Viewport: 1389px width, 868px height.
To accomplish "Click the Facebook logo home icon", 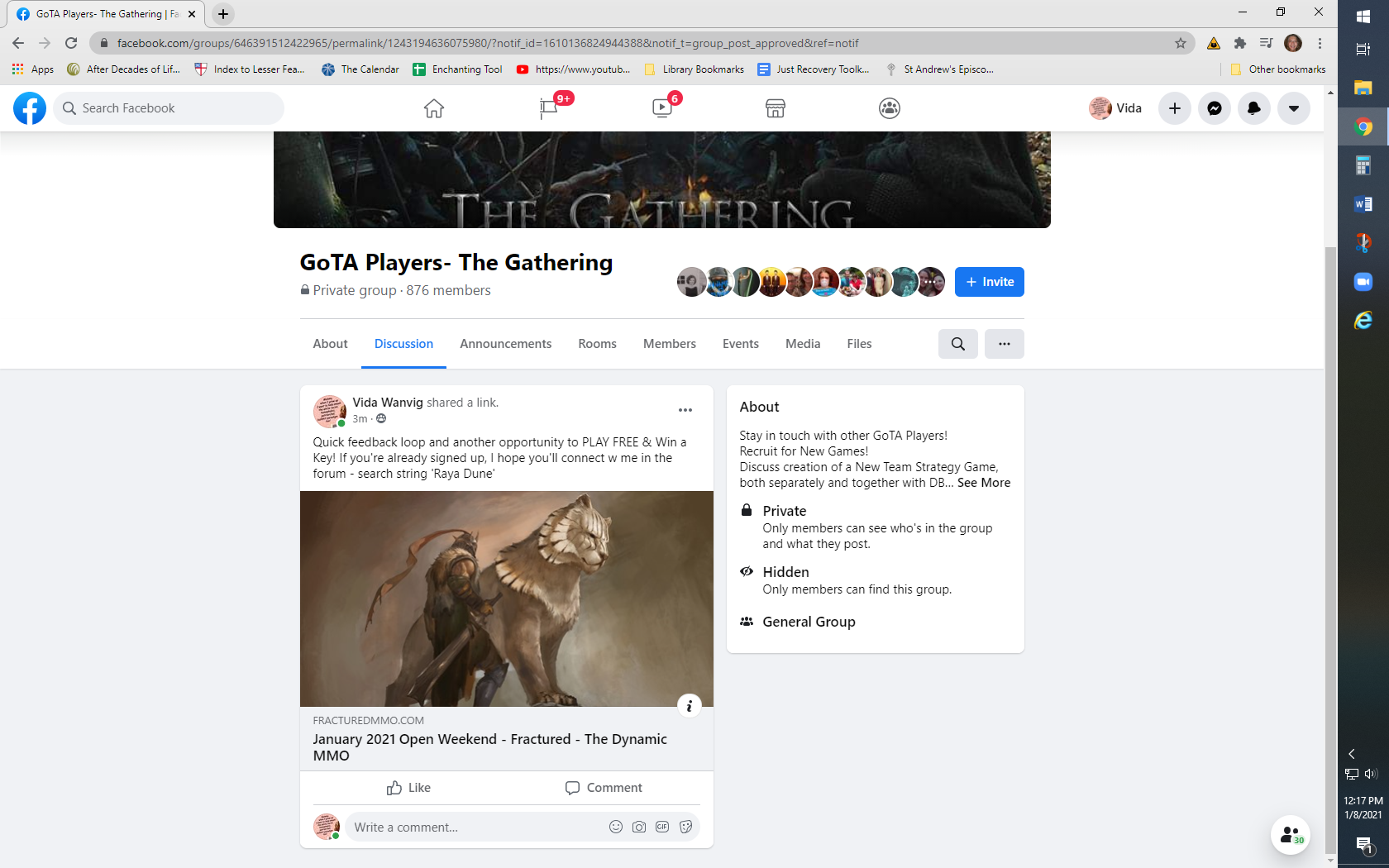I will click(x=30, y=108).
